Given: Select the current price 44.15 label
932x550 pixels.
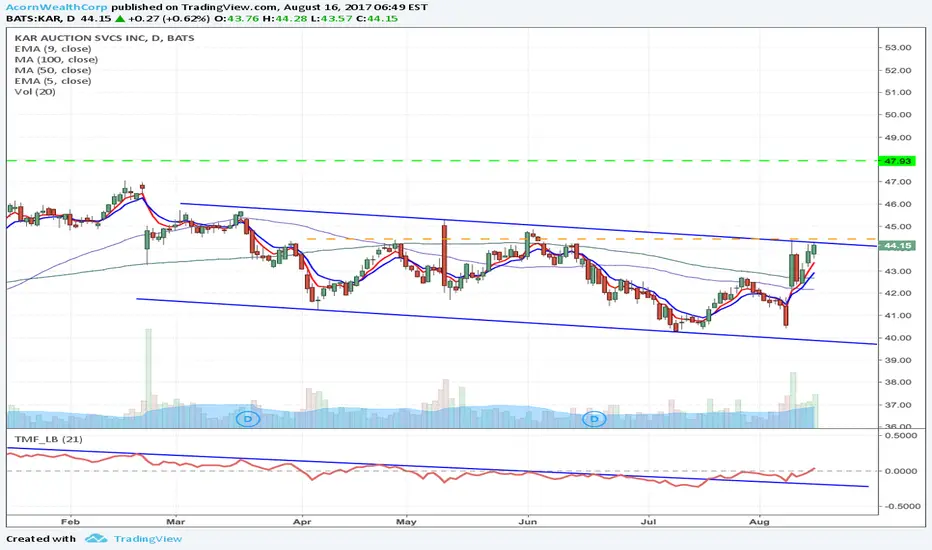Looking at the screenshot, I should coord(898,246).
